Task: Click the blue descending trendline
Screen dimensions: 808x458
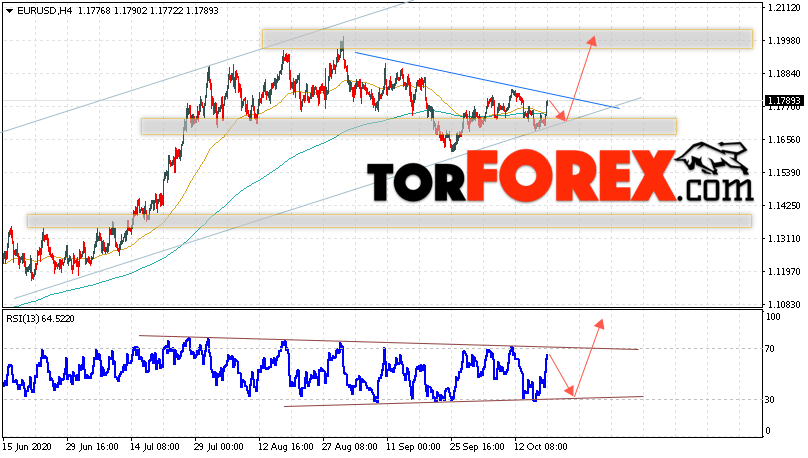Action: tap(486, 80)
